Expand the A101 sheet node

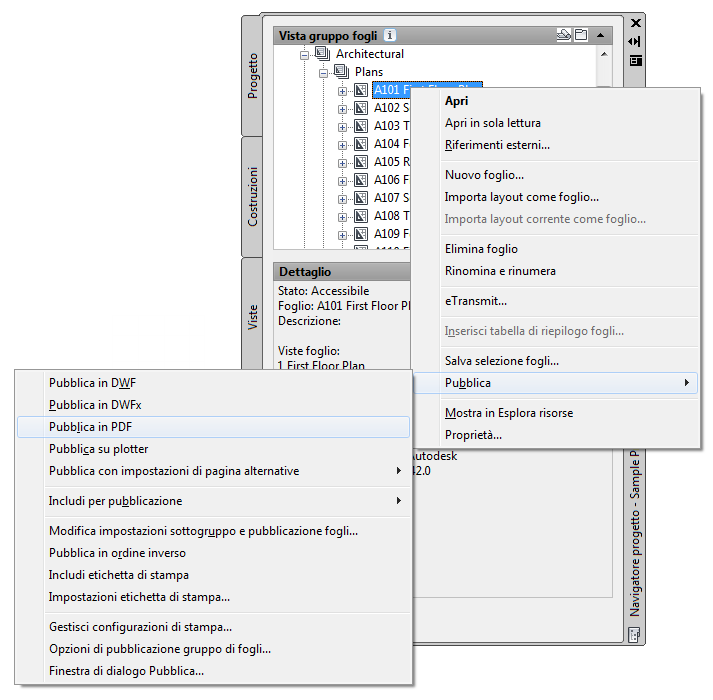(x=342, y=91)
